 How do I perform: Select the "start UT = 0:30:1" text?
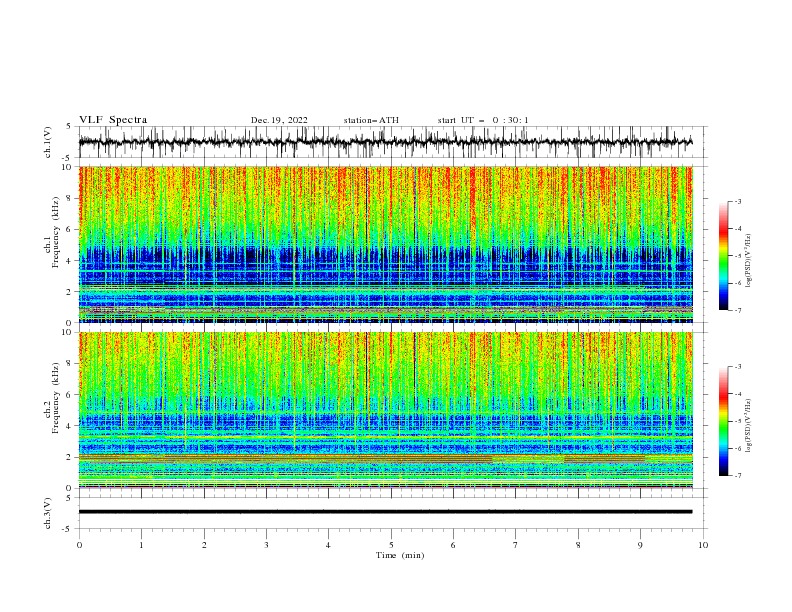(x=483, y=120)
